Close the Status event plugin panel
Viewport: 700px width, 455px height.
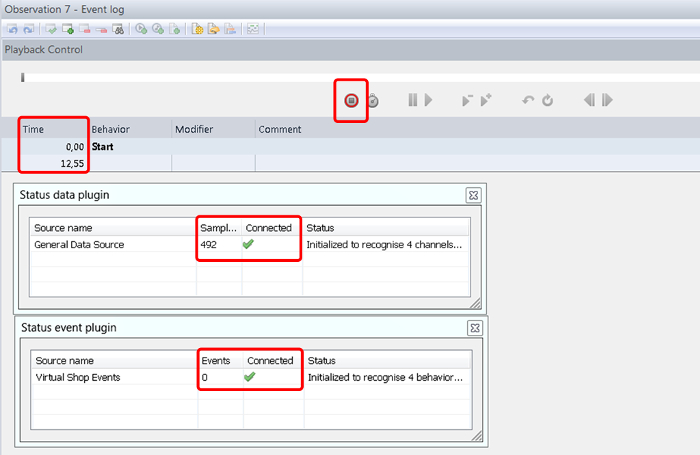[x=475, y=328]
